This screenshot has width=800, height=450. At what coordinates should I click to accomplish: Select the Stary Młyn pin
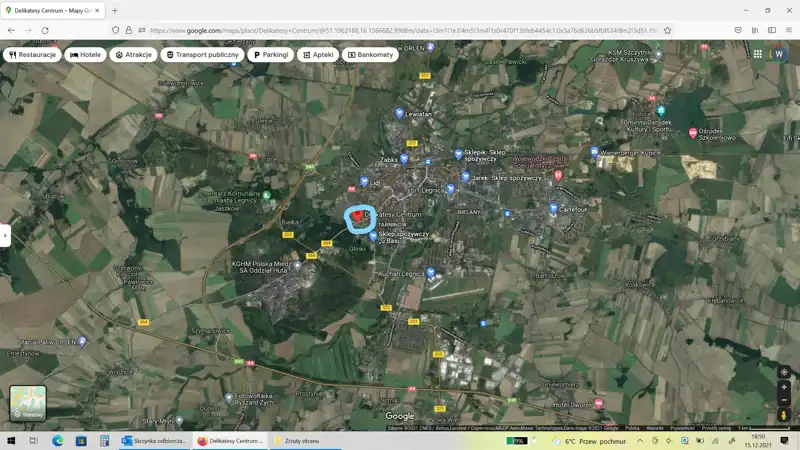179,421
